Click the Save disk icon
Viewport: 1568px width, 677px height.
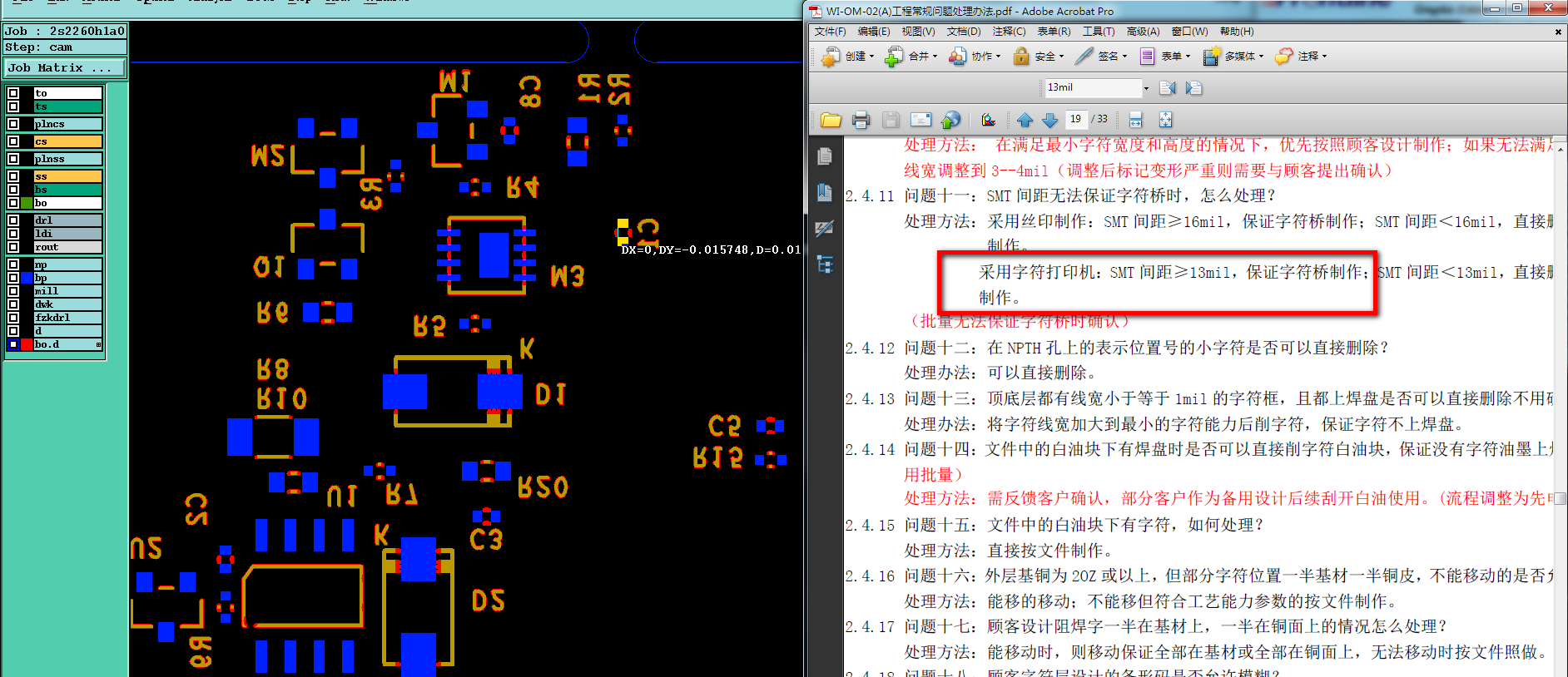click(891, 120)
